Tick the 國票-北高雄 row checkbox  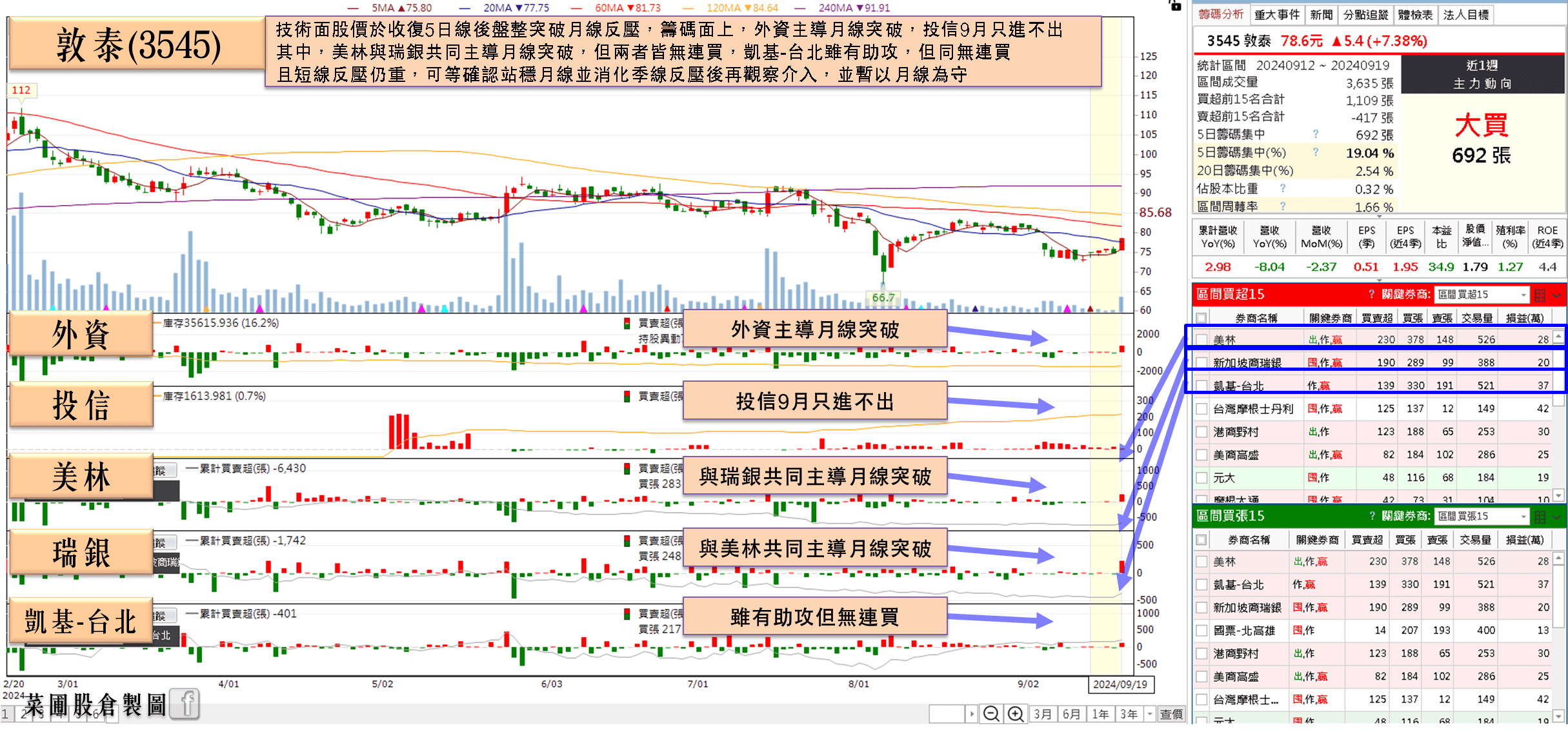pyautogui.click(x=1201, y=631)
